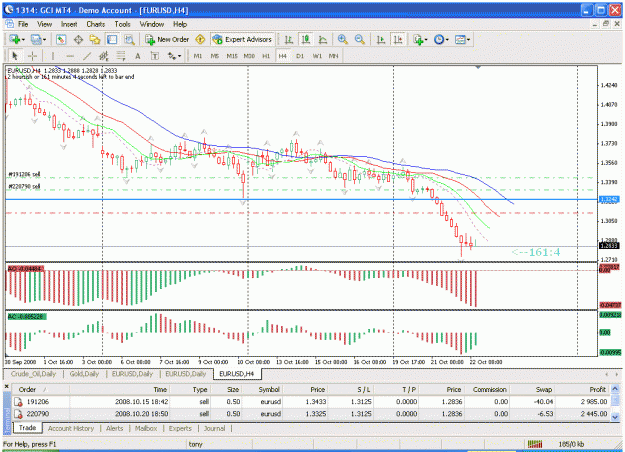The width and height of the screenshot is (625, 452).
Task: Select the equidistant channel tool
Action: [x=104, y=56]
